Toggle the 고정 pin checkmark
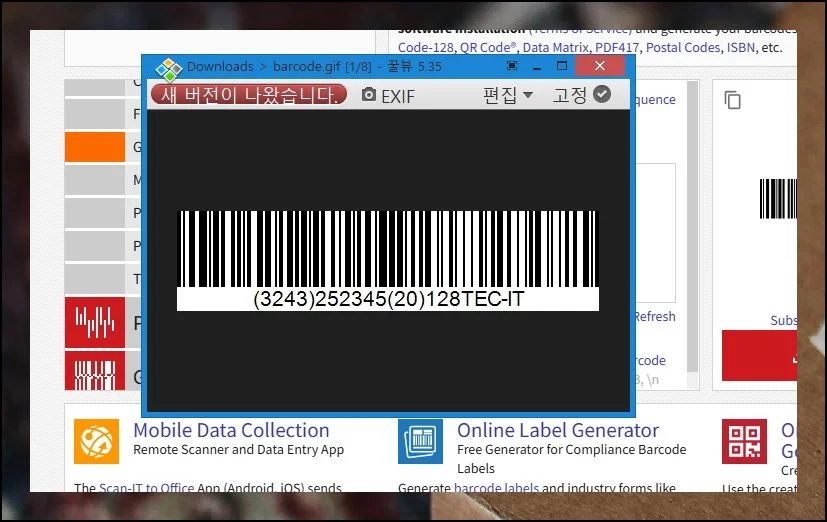Viewport: 827px width, 522px height. [601, 94]
